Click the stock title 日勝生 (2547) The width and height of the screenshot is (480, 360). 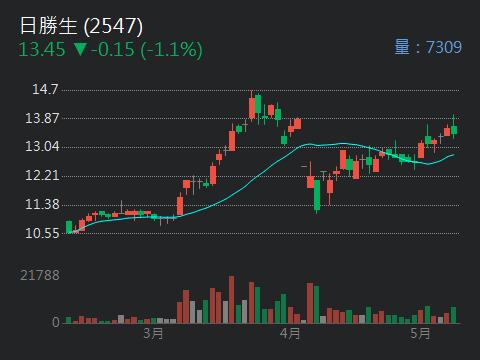pos(81,26)
